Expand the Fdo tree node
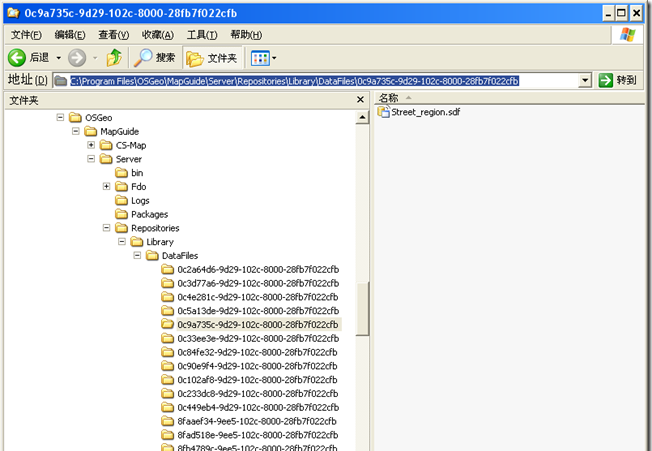This screenshot has height=451, width=652. (106, 186)
